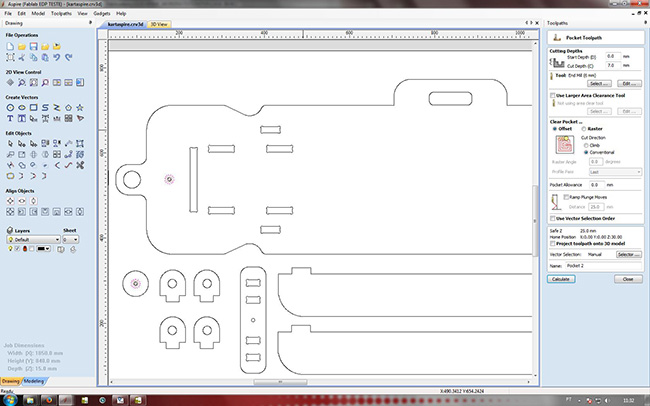Click the Layers manager icon
Image resolution: width=650 pixels, height=406 pixels.
pyautogui.click(x=10, y=230)
